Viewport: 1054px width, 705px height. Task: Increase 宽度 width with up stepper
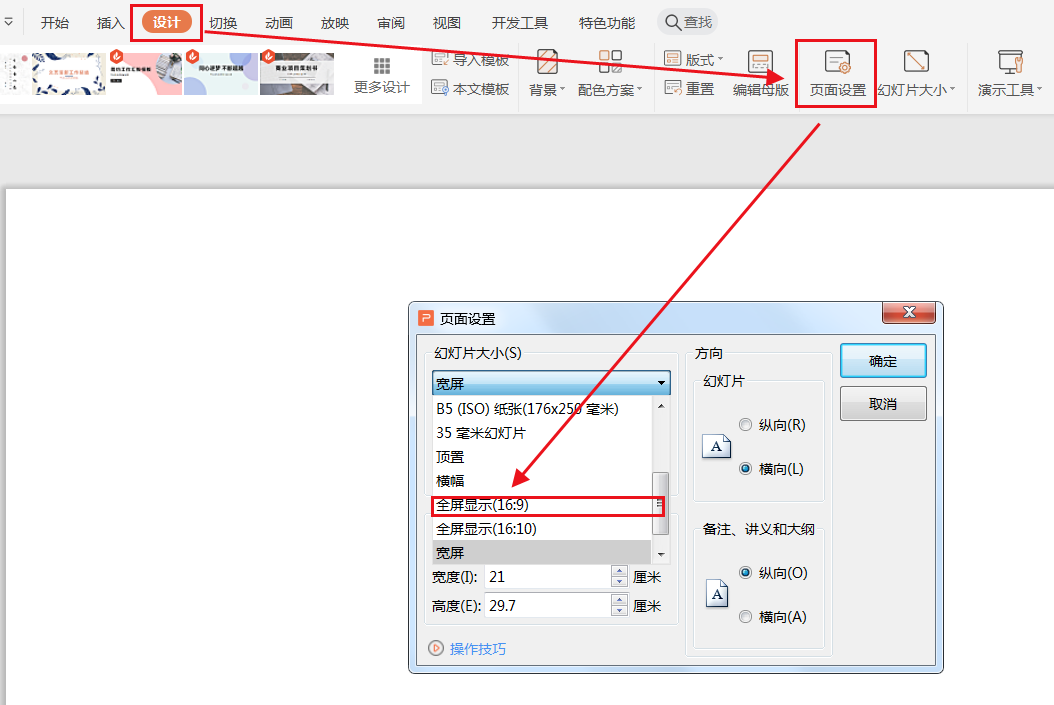tap(620, 571)
